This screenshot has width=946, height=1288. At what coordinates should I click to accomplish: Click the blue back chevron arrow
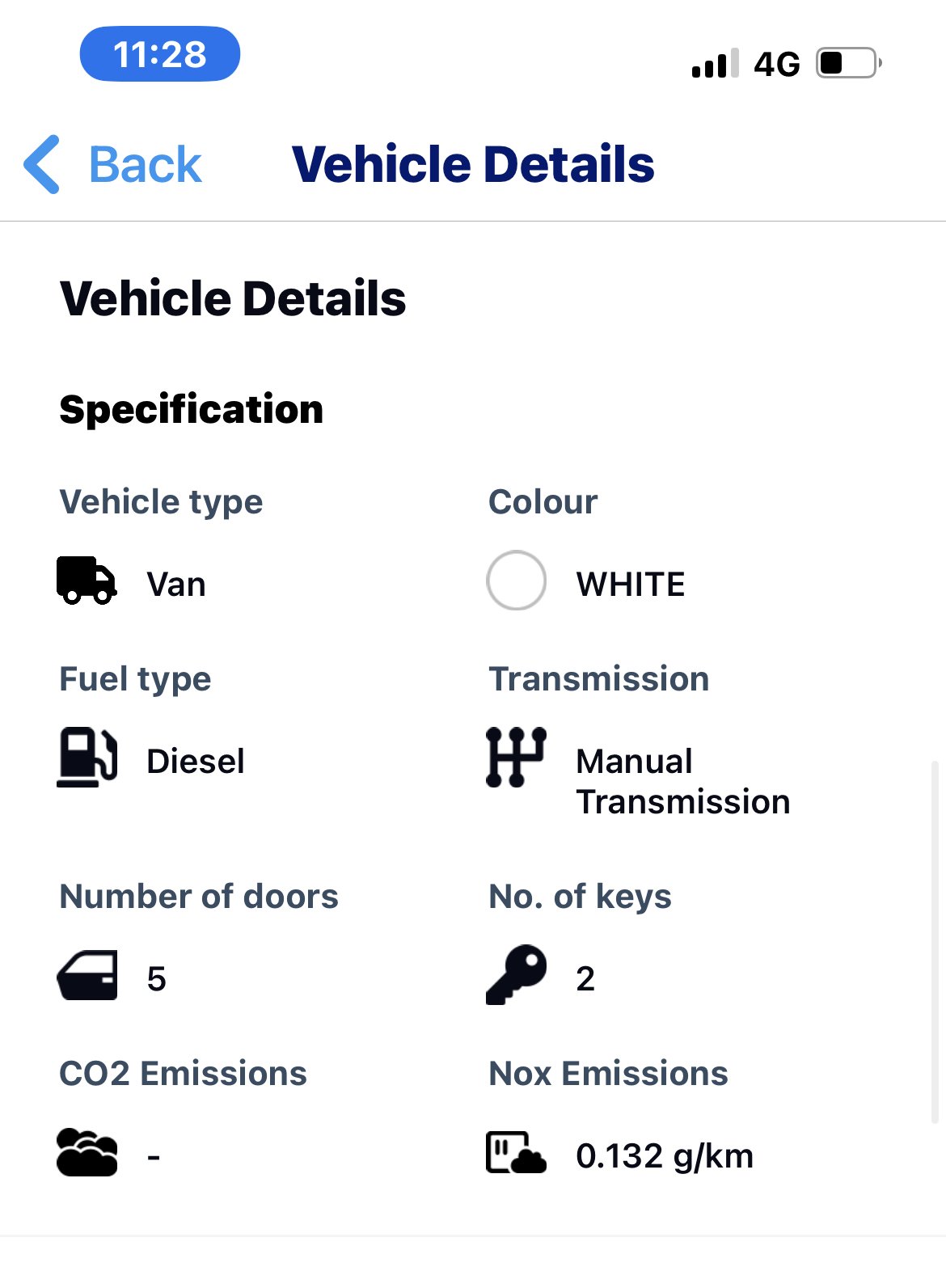pos(42,163)
